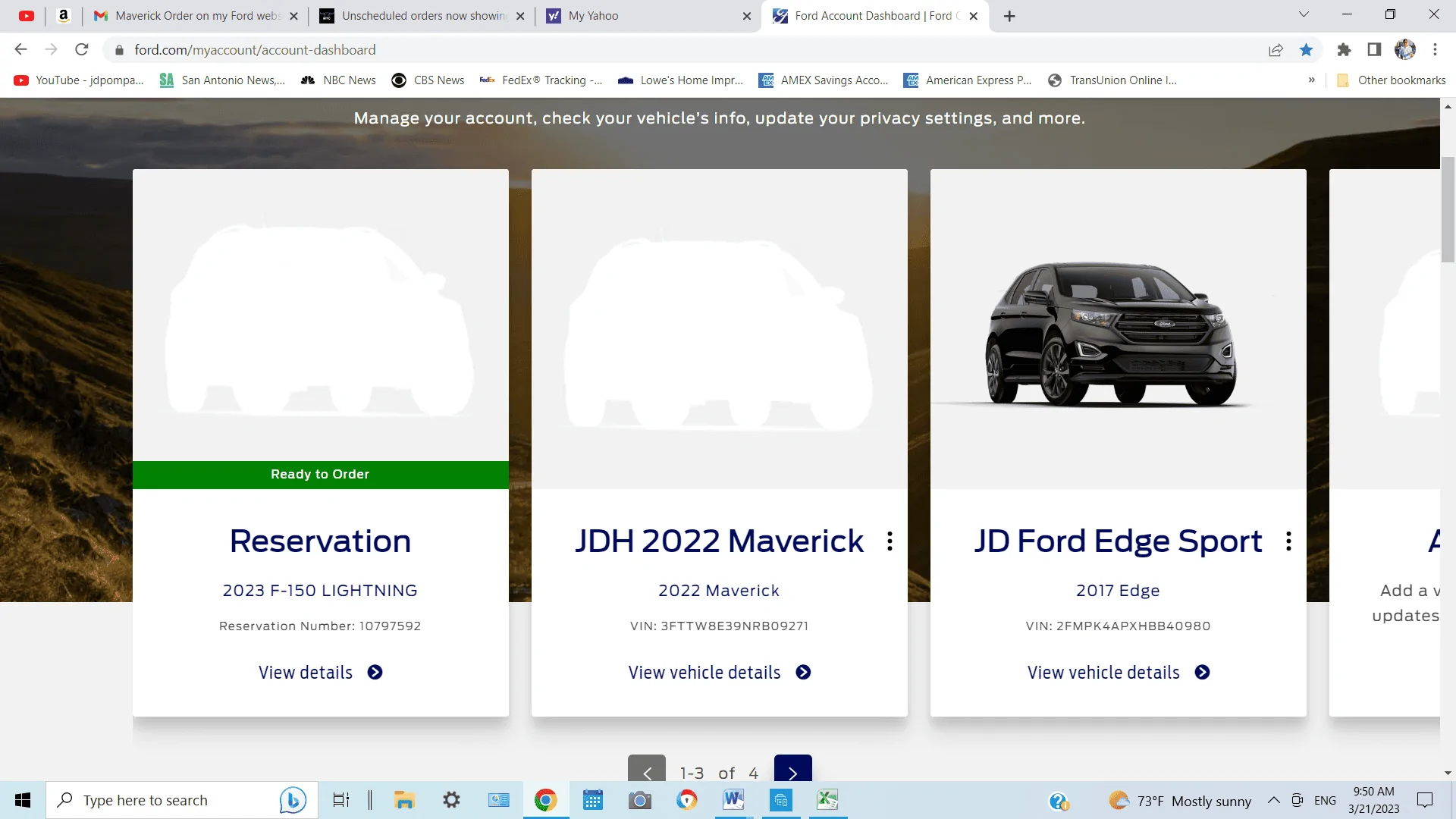1456x819 pixels.
Task: Open the notification center icon
Action: (x=1425, y=800)
